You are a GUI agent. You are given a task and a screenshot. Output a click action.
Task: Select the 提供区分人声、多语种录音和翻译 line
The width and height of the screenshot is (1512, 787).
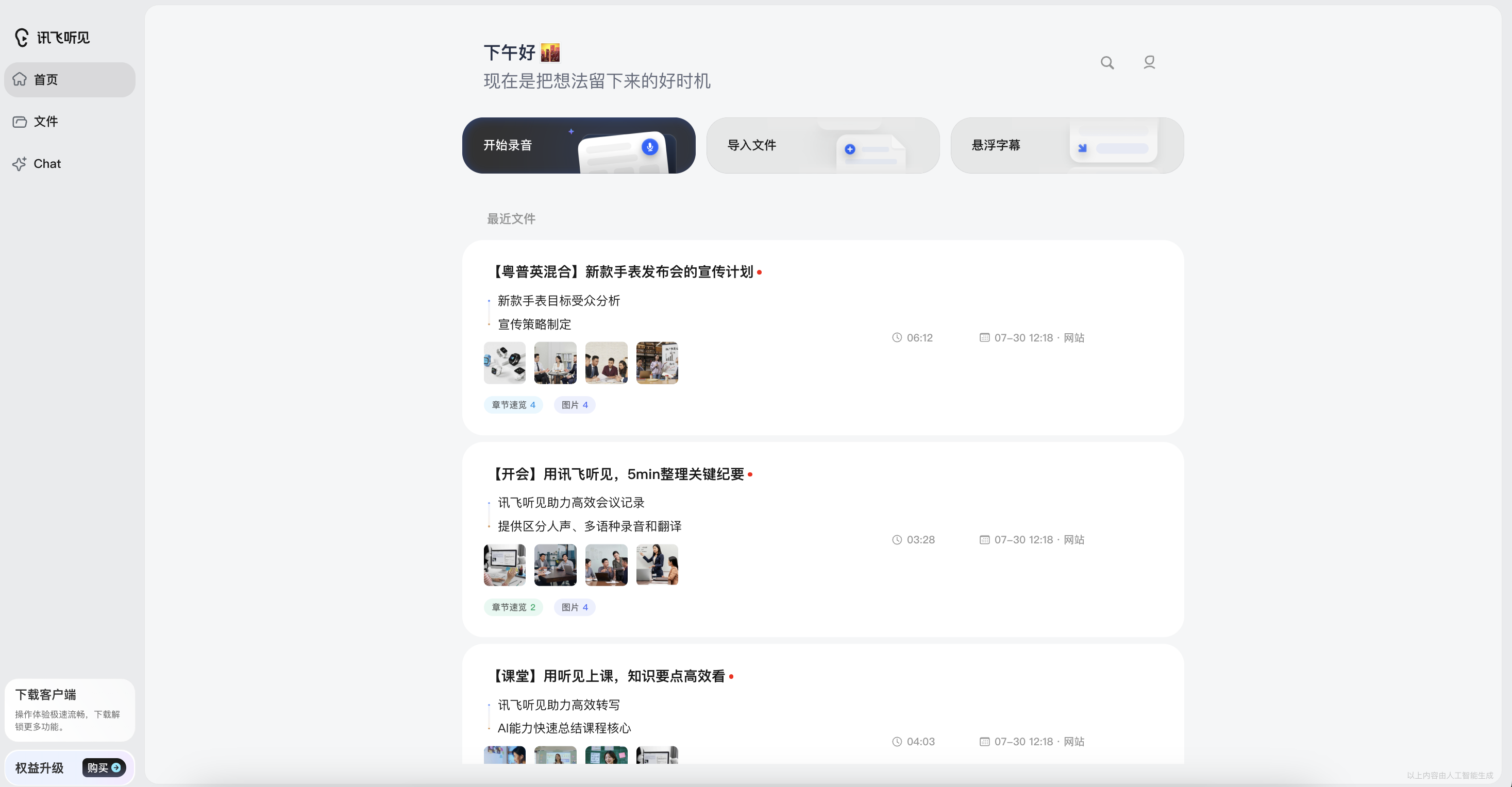tap(590, 526)
